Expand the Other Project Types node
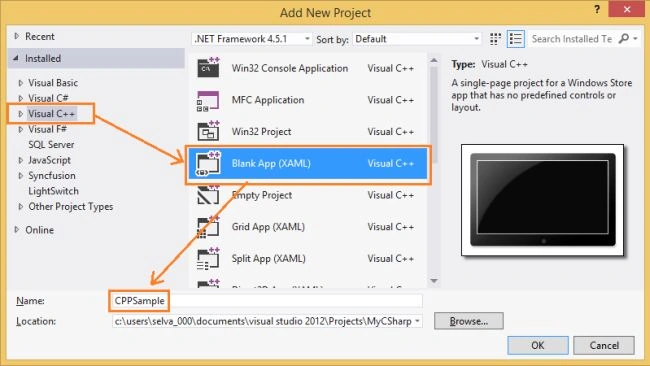The image size is (650, 366). pyautogui.click(x=21, y=206)
